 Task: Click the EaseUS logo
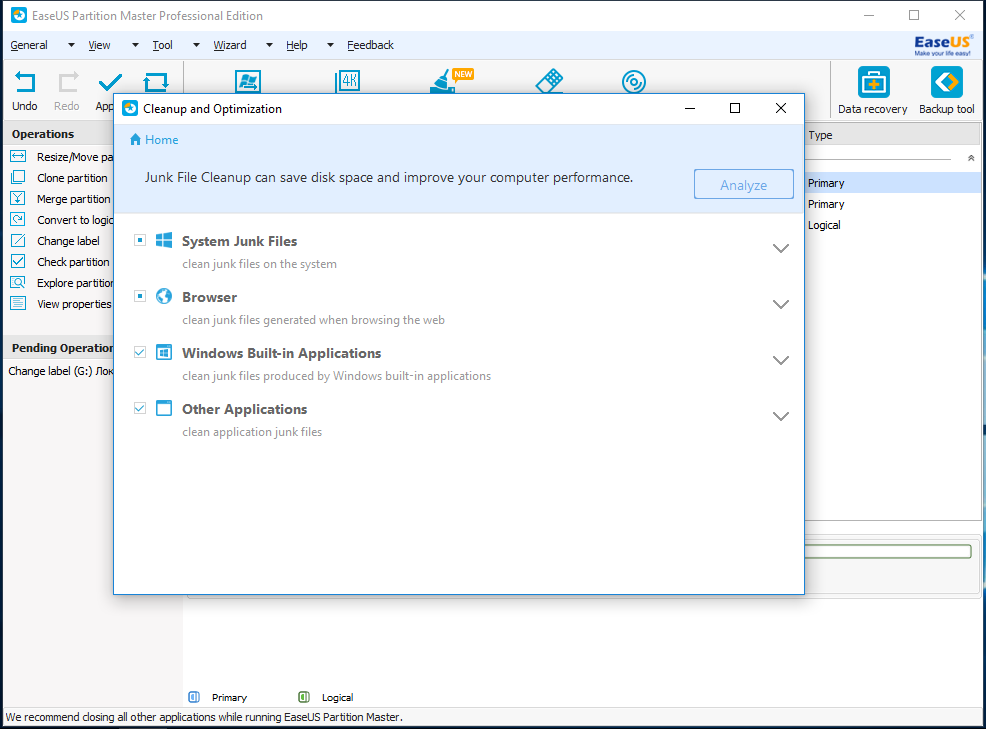pos(943,45)
